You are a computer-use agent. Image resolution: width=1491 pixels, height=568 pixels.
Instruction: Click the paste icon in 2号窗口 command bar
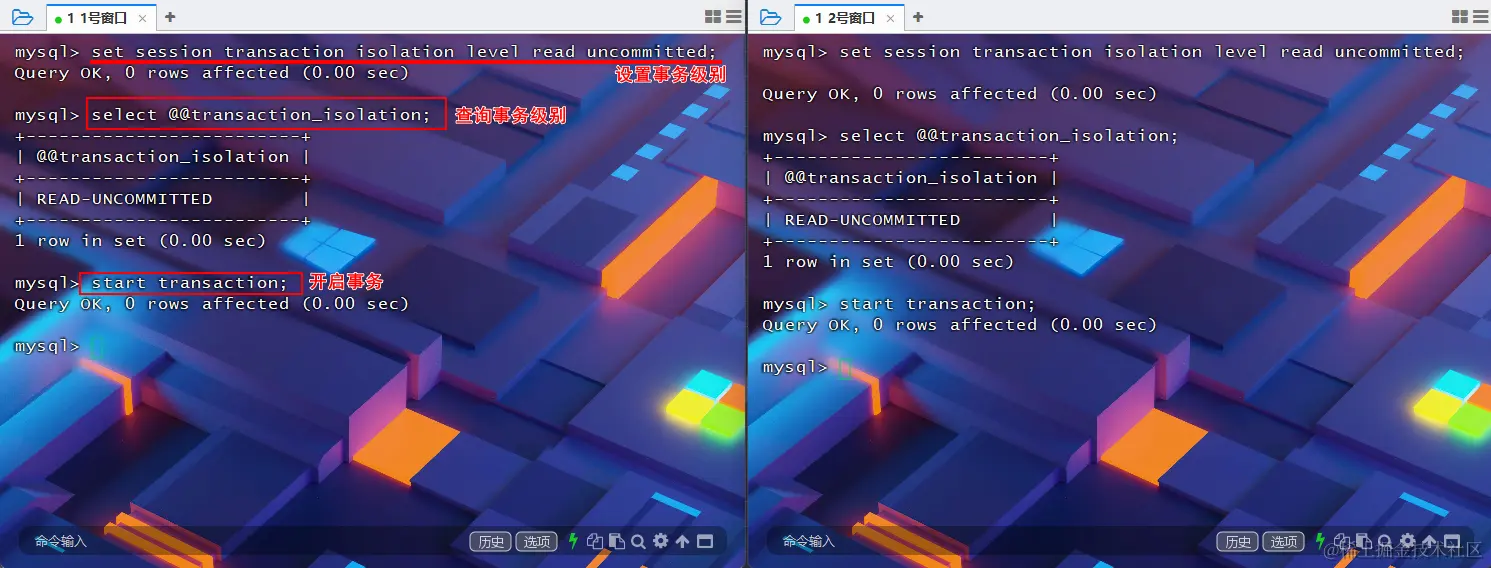1364,541
